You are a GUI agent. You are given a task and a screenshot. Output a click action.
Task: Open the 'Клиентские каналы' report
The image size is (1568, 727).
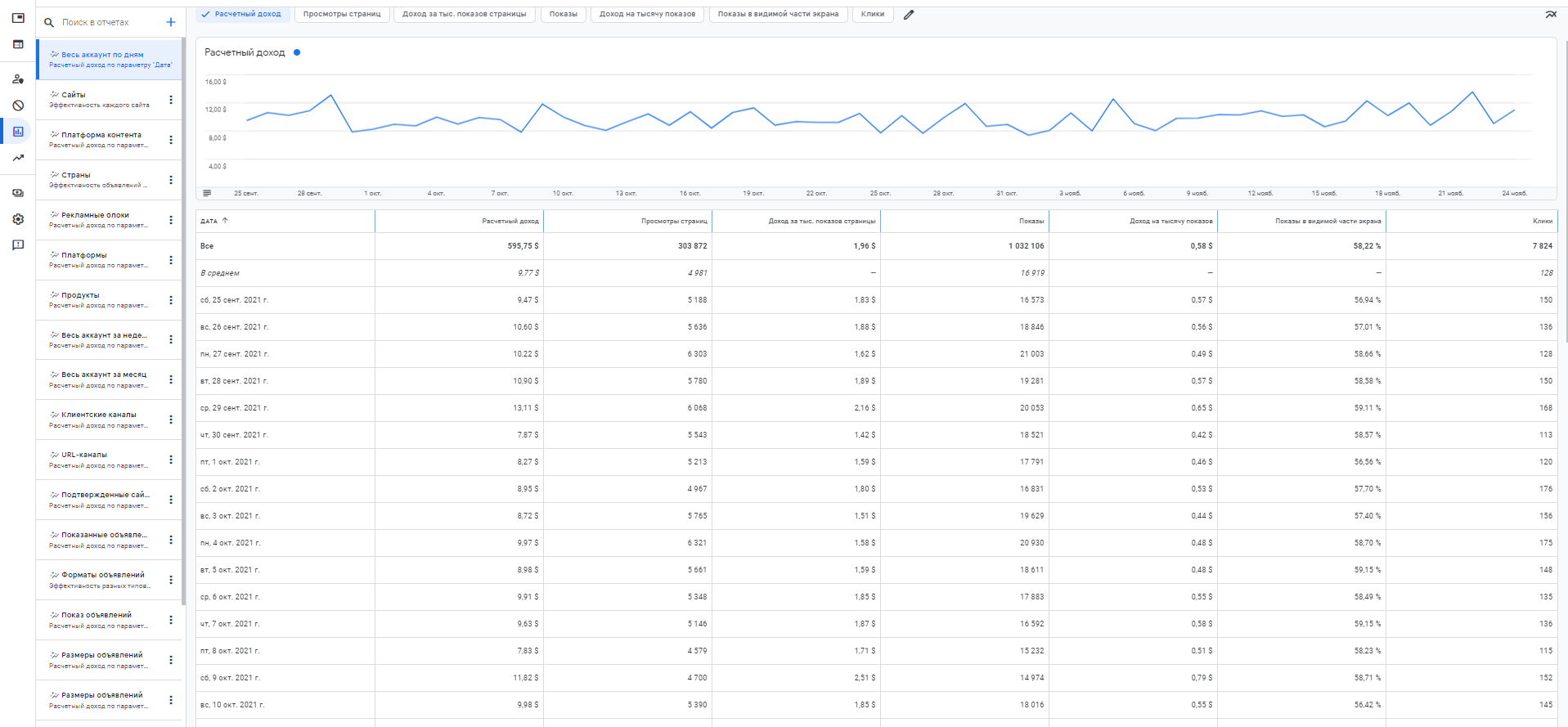point(99,420)
